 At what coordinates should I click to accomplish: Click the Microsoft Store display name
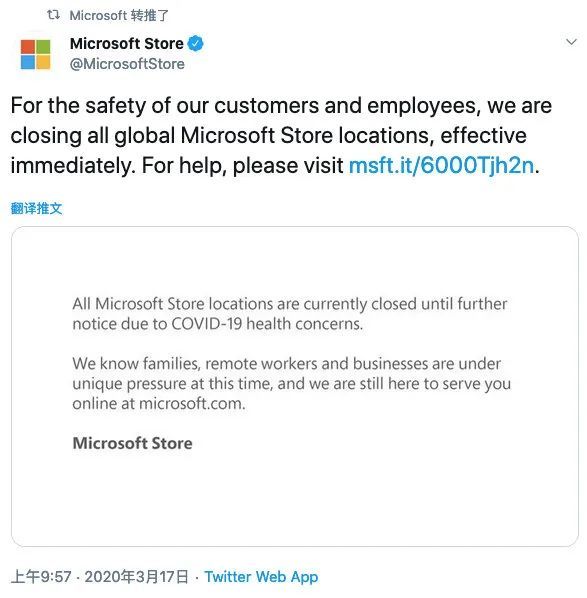pos(127,43)
